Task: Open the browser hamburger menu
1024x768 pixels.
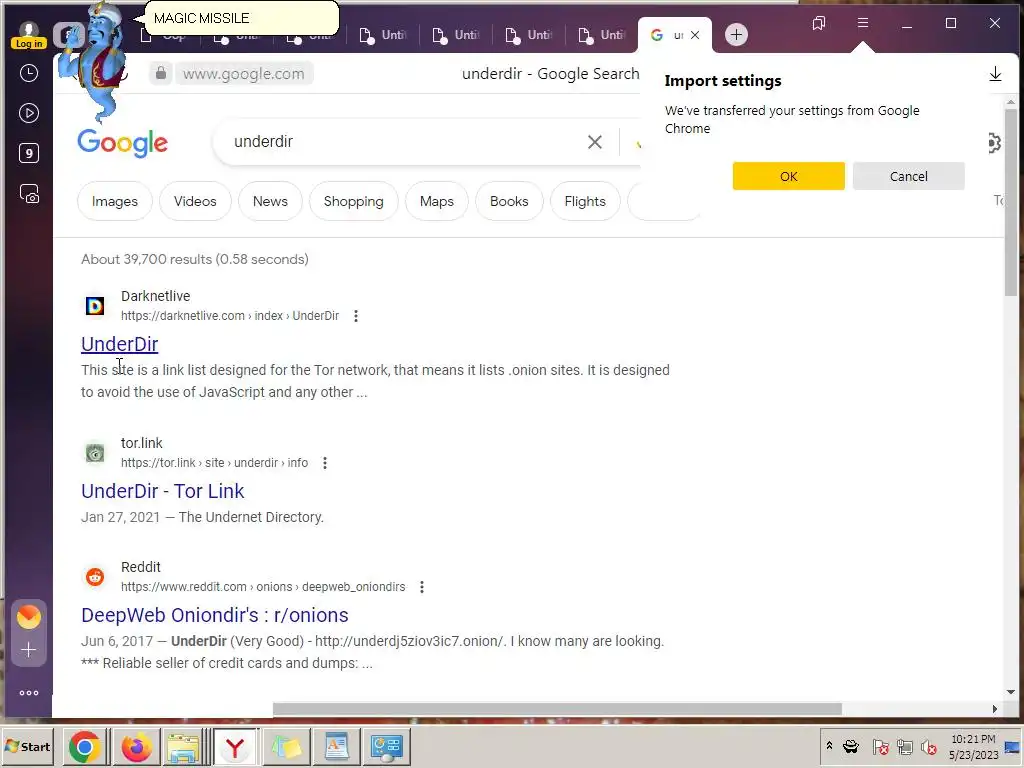Action: (x=863, y=24)
